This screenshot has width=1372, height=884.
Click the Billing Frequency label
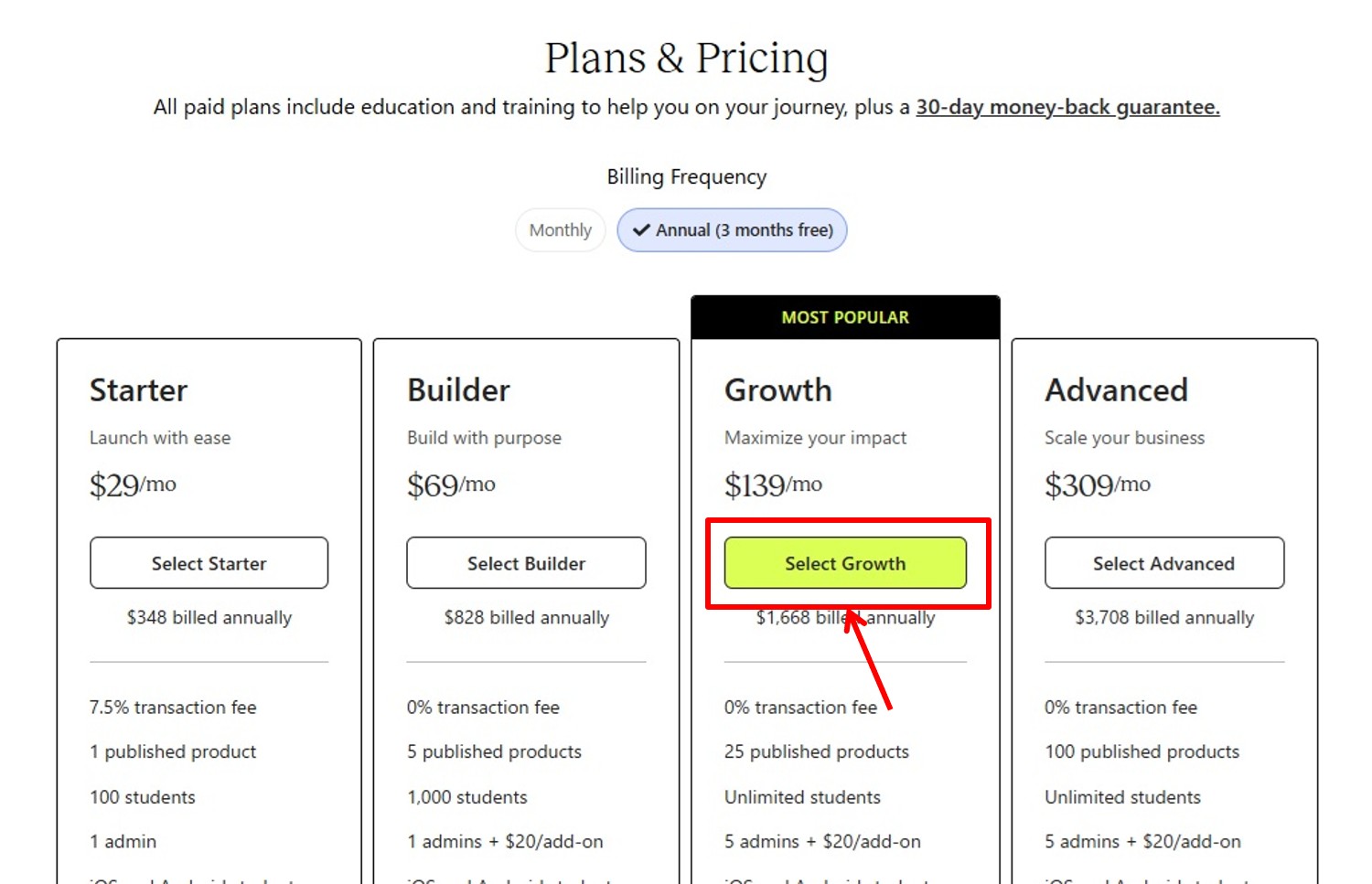pos(686,176)
